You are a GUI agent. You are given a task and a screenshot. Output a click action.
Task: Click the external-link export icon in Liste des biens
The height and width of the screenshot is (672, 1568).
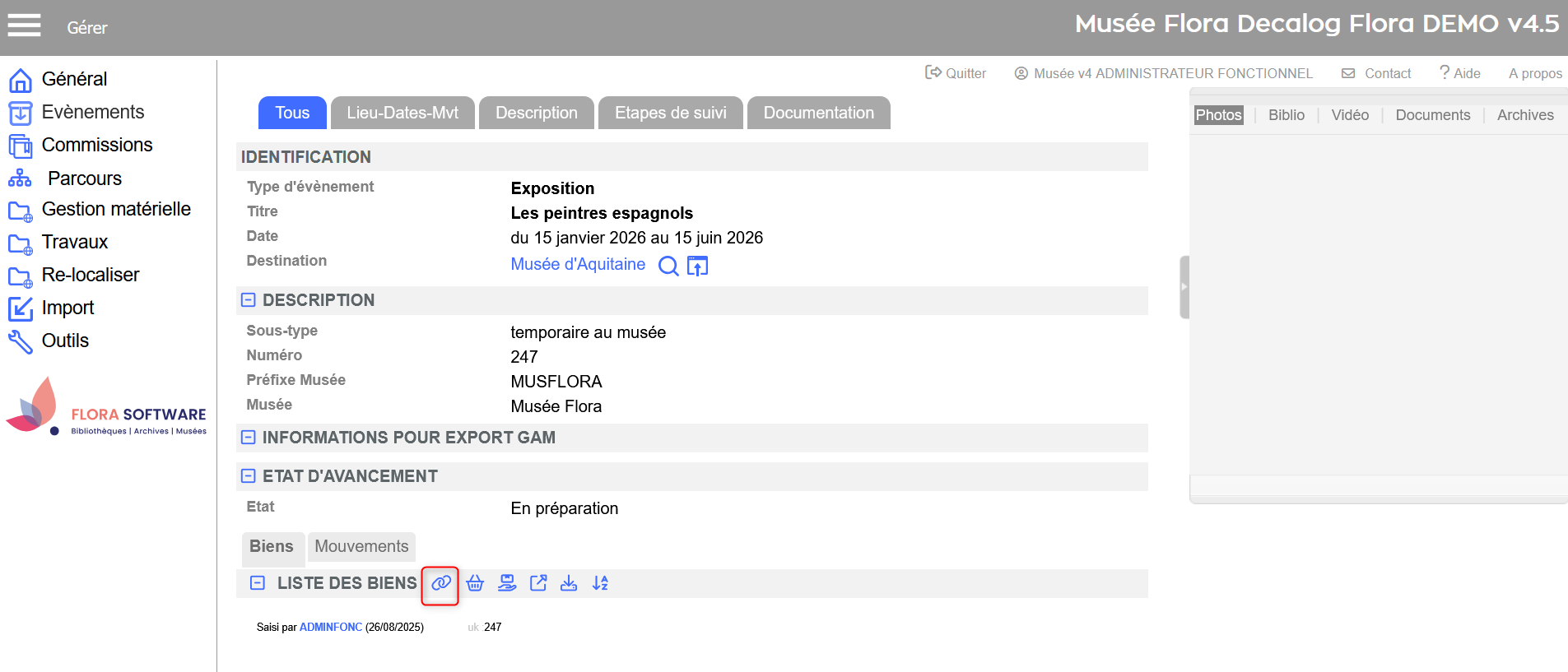click(538, 583)
